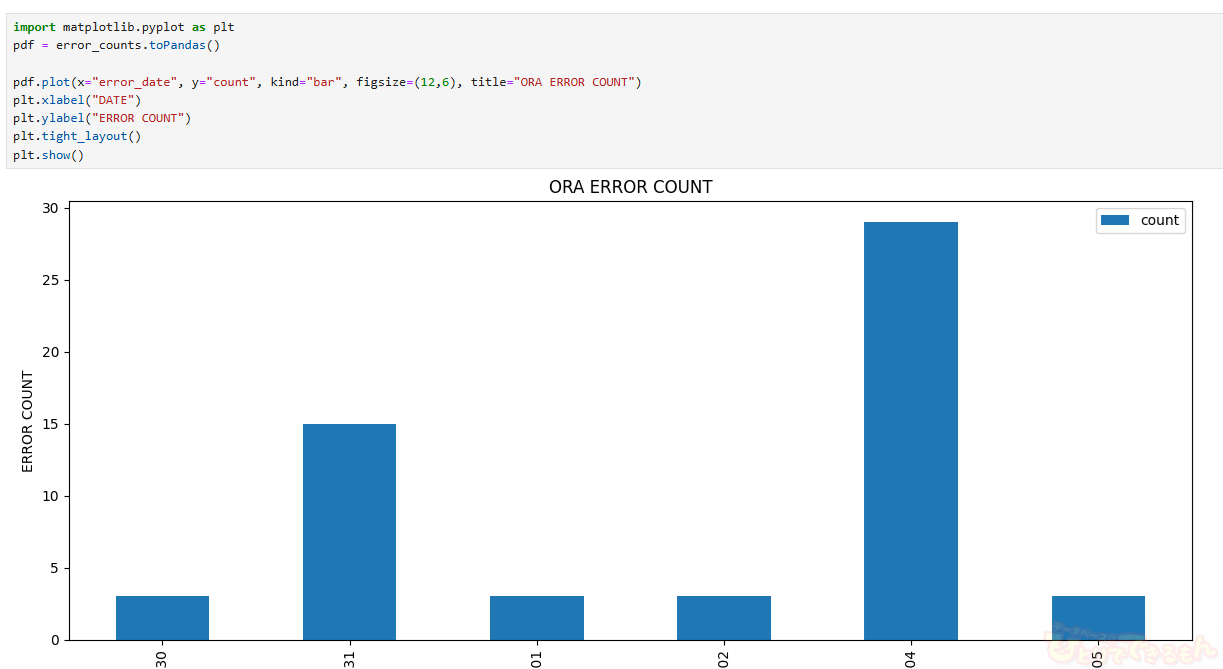Click the error_counts.toPandas() code line
1223x669 pixels.
[116, 45]
